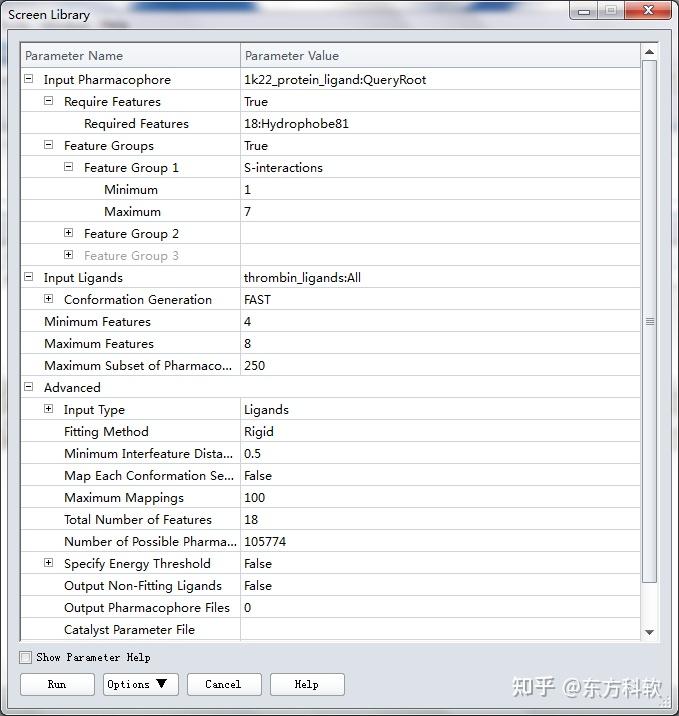Click the Feature Groups True value

pos(256,146)
